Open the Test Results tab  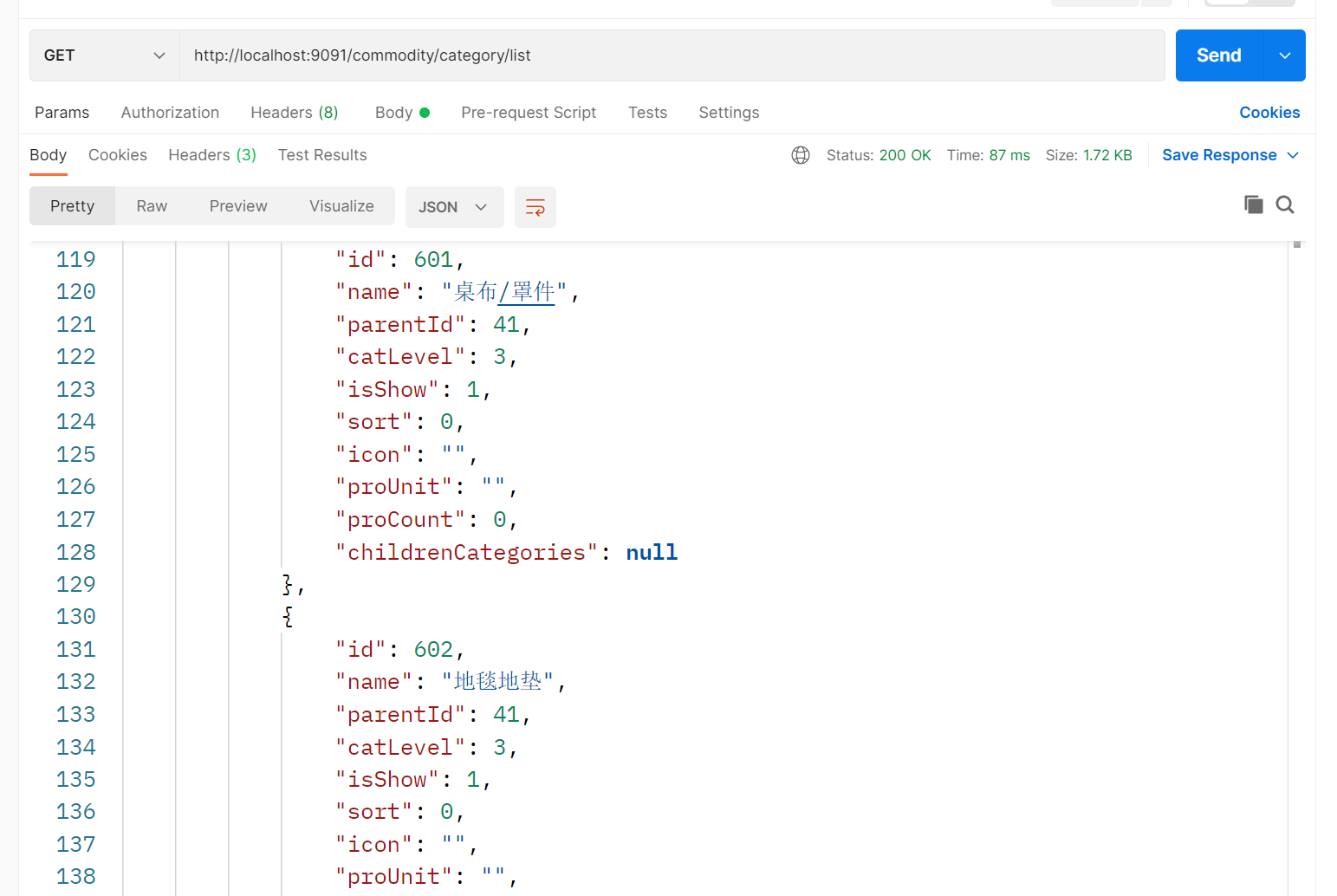[322, 155]
